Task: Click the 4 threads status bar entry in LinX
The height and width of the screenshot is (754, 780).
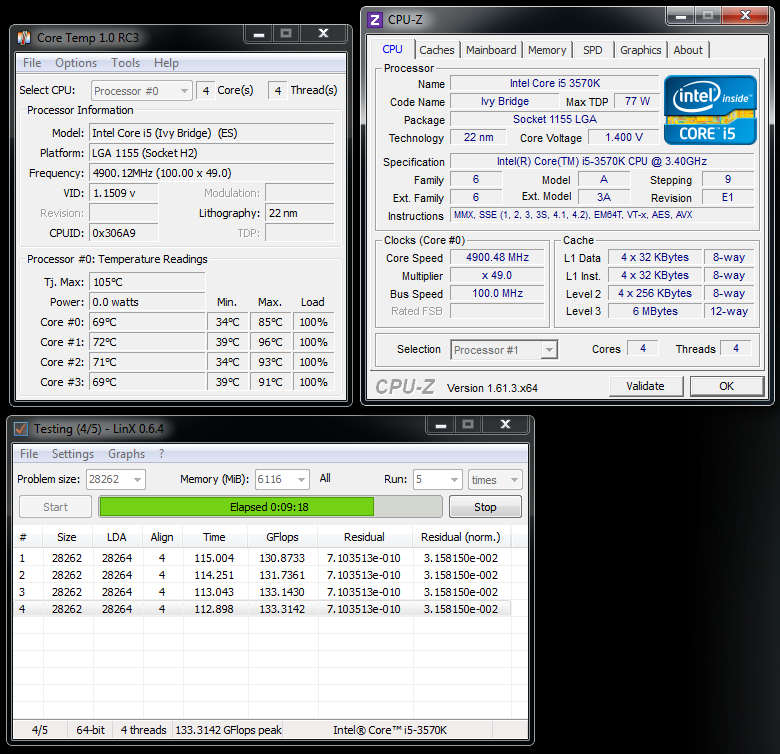Action: tap(143, 730)
